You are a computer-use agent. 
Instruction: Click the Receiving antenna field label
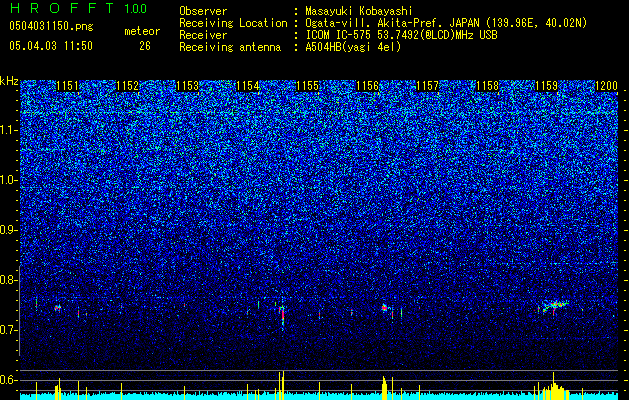tap(230, 47)
